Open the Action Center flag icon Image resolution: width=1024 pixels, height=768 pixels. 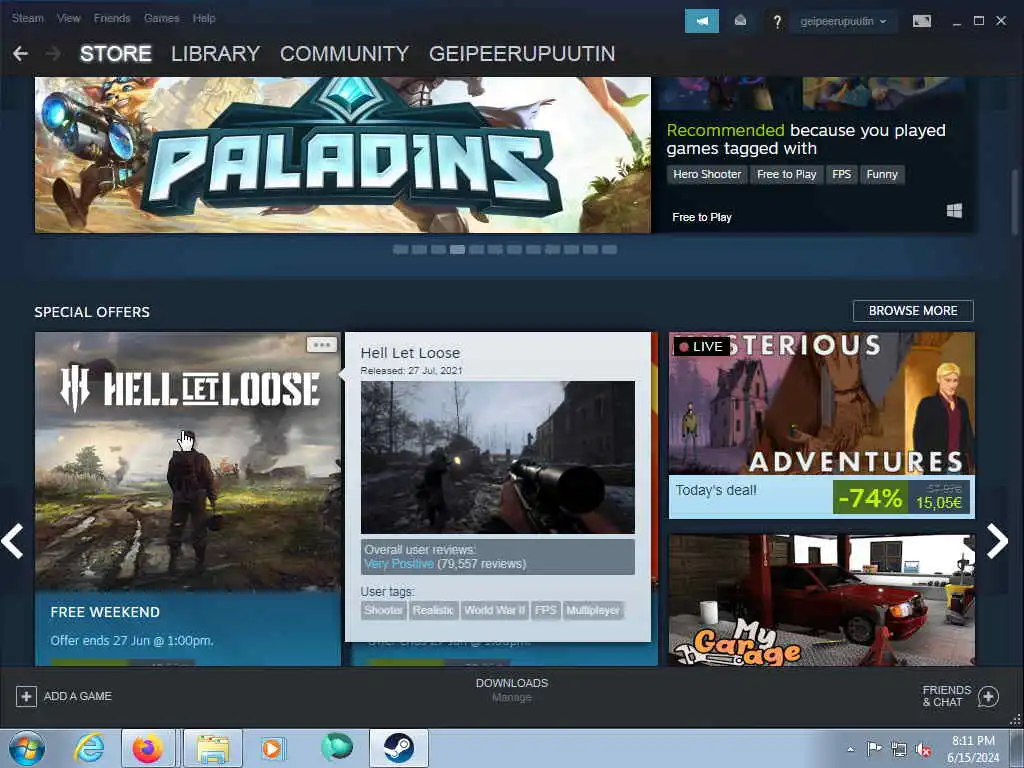pyautogui.click(x=874, y=748)
